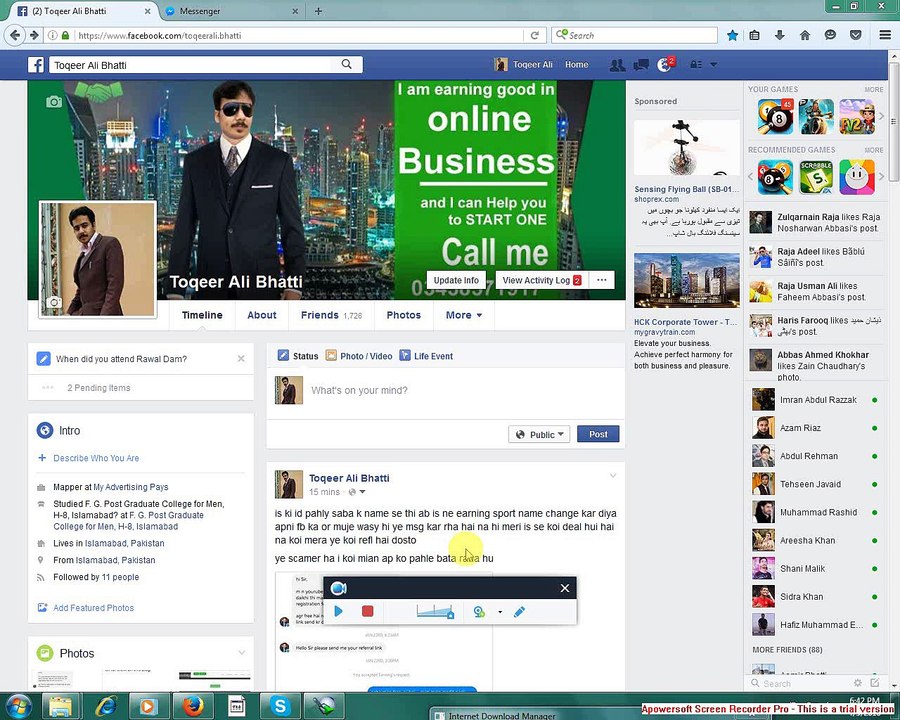The image size is (900, 720).
Task: Dismiss the Rawal Dam question card
Action: tap(241, 359)
